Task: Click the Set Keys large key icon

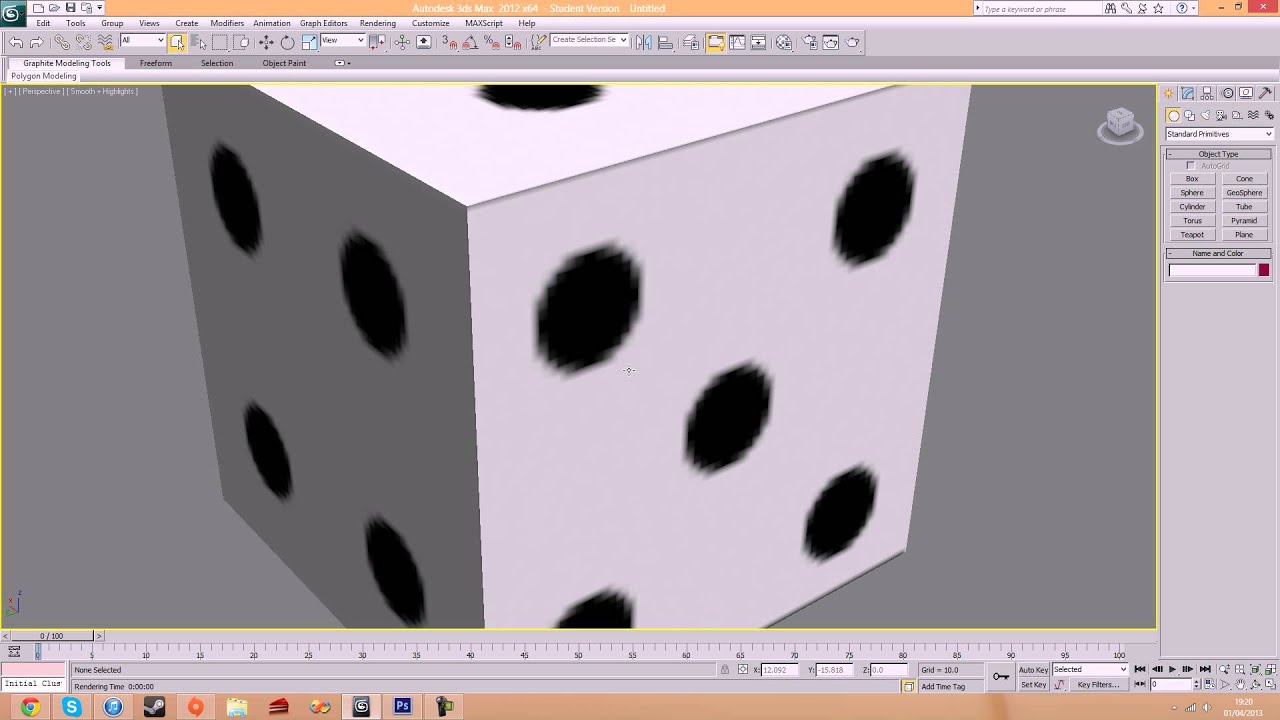Action: [1001, 677]
